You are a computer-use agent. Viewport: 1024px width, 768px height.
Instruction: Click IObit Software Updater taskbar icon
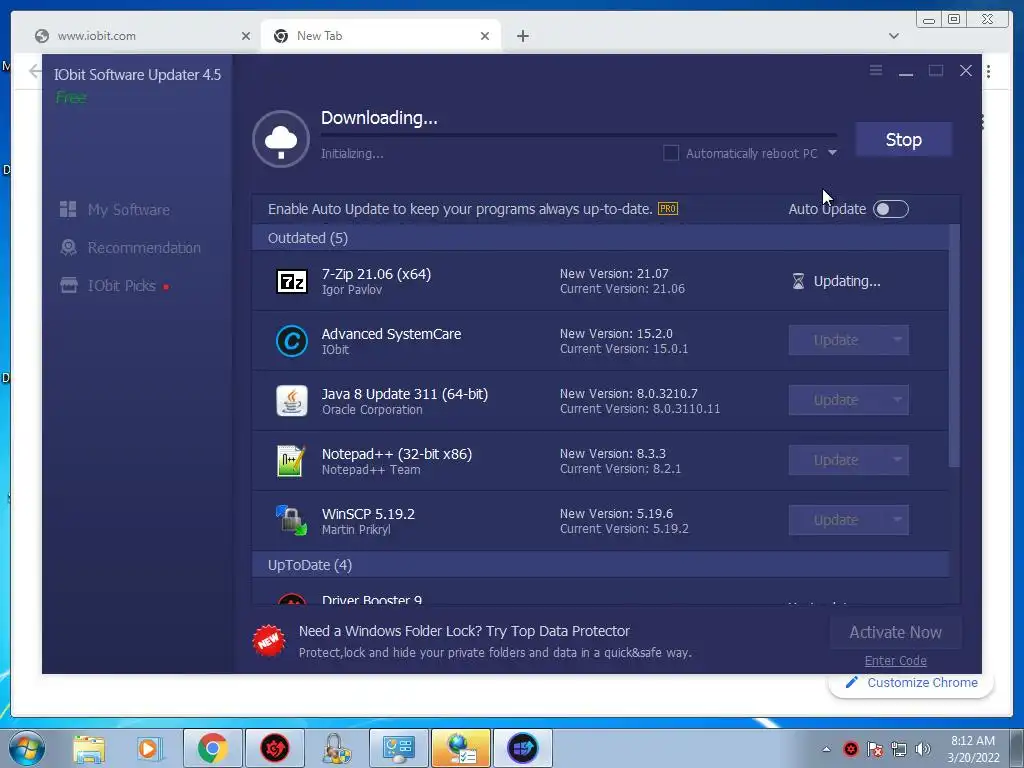pyautogui.click(x=522, y=748)
